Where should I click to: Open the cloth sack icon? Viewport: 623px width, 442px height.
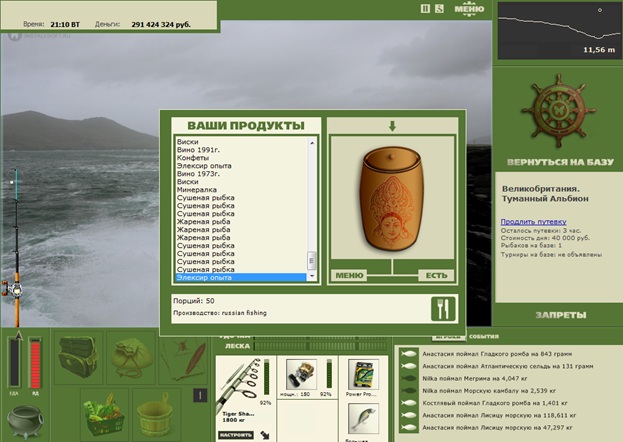[131, 357]
